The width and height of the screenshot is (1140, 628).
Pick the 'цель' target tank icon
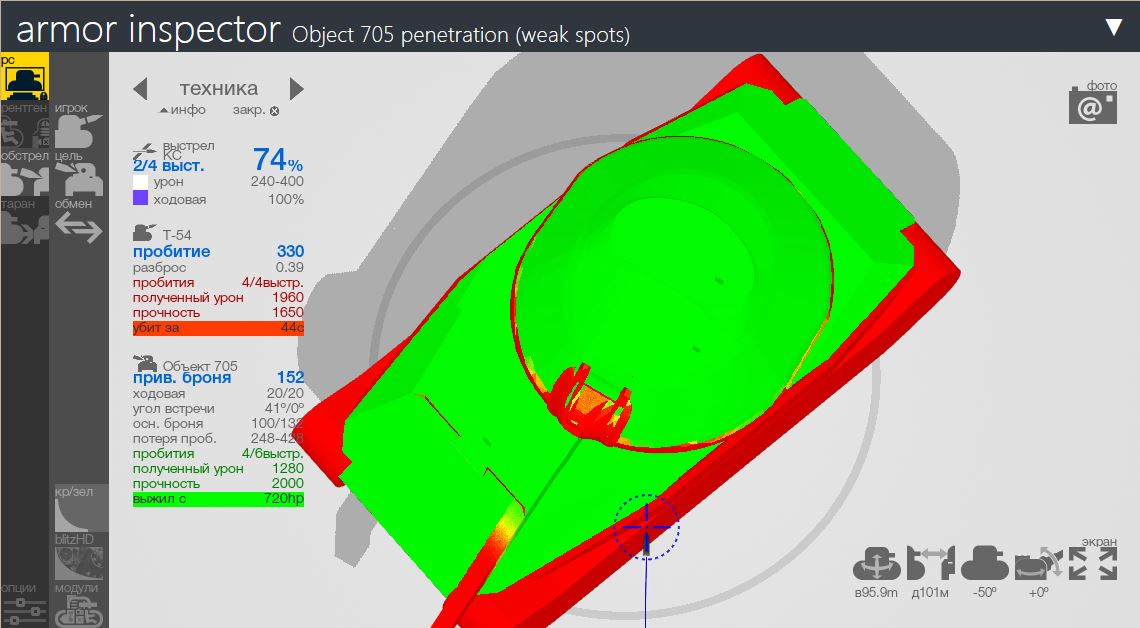pyautogui.click(x=79, y=180)
